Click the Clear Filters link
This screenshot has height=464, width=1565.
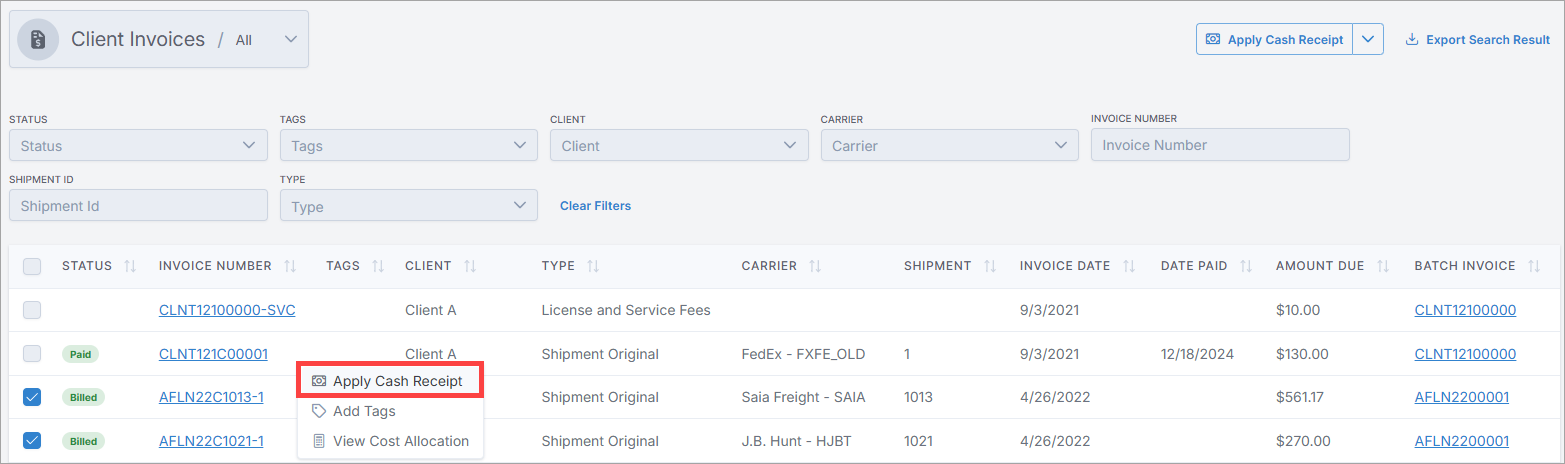point(595,206)
